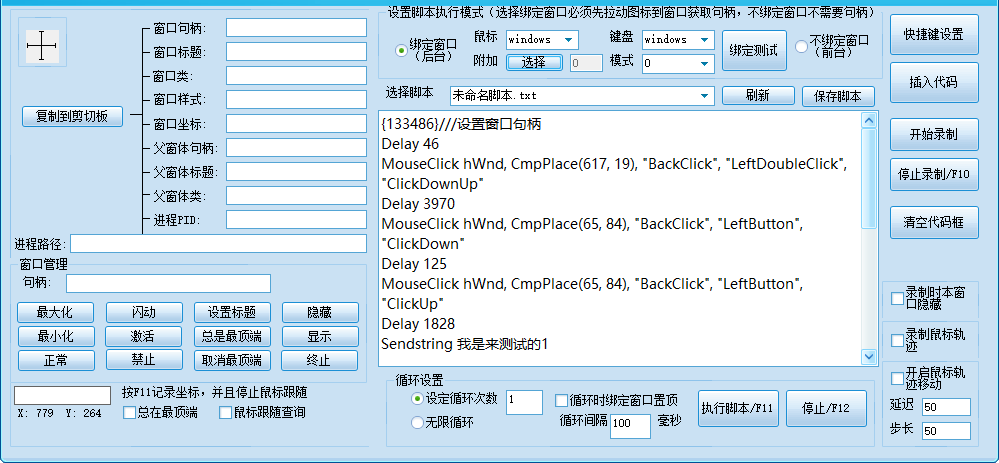
Task: Select 不绑定窗口(前台) radio button
Action: (801, 46)
